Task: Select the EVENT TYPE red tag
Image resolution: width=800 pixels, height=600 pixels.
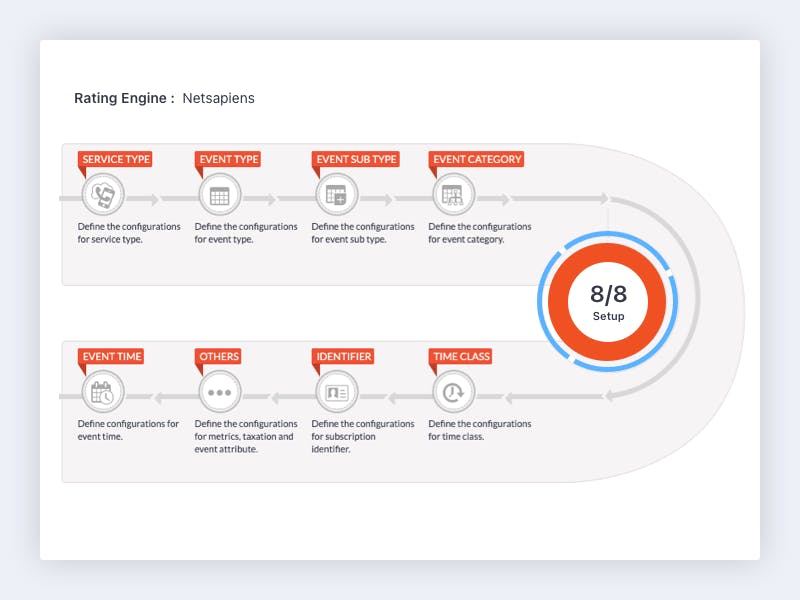Action: point(228,159)
